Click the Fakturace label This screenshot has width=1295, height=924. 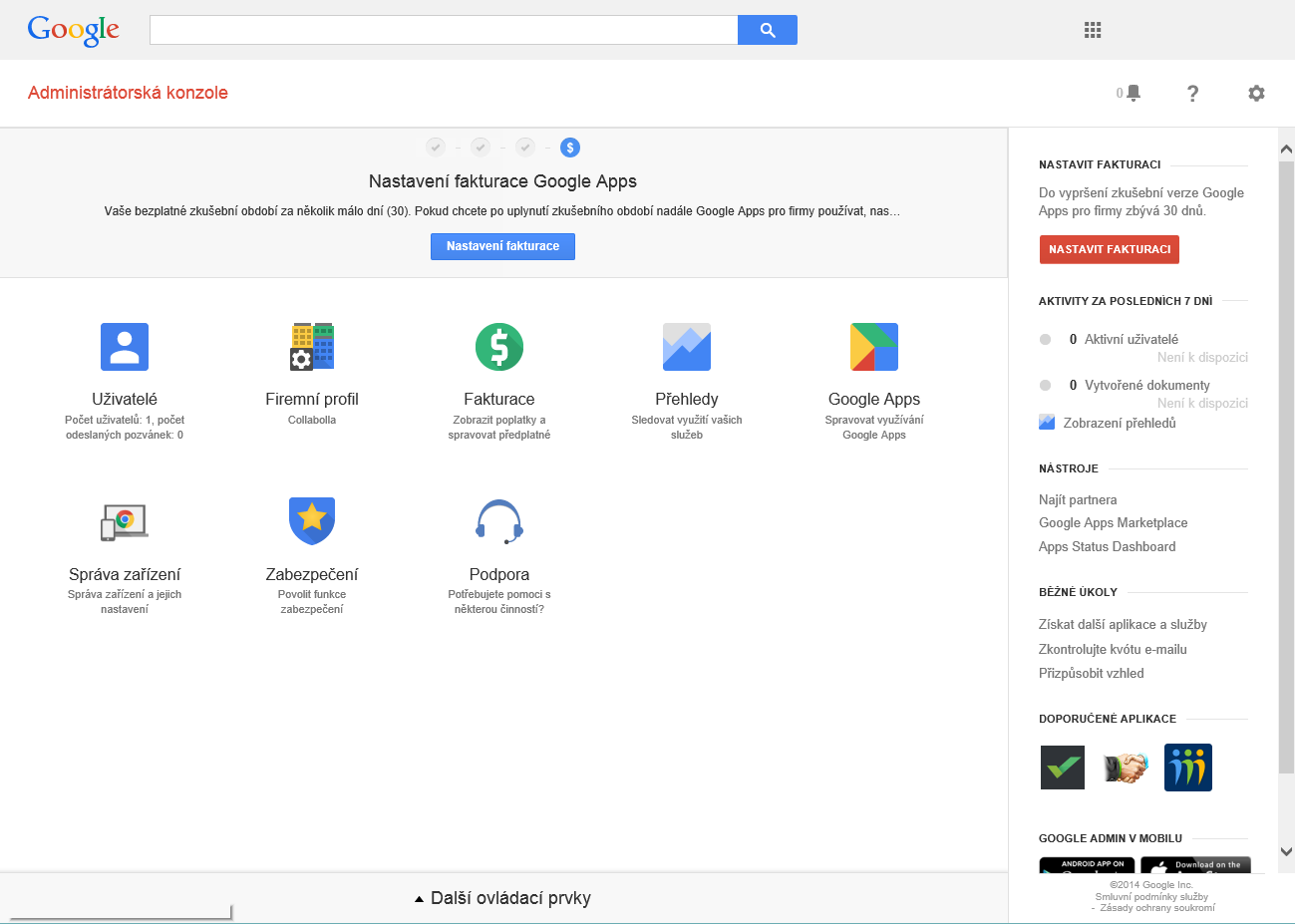(x=499, y=399)
